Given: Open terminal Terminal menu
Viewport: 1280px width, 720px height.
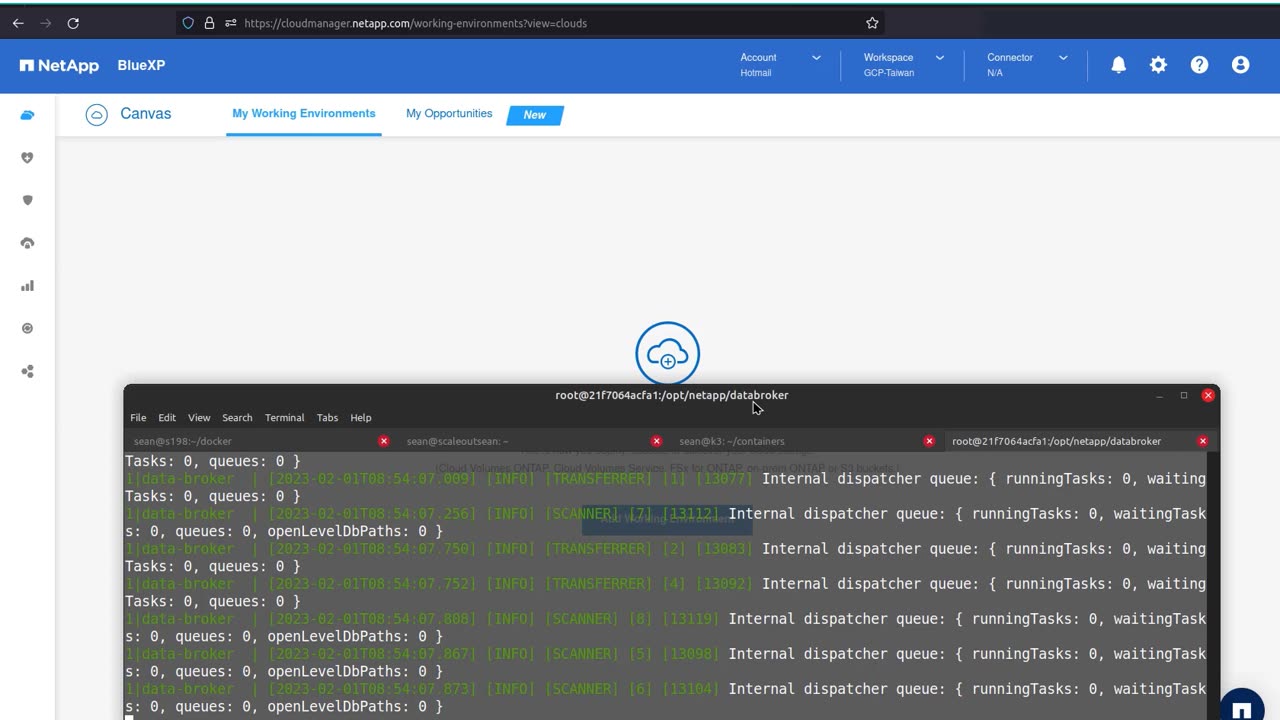Looking at the screenshot, I should click(284, 418).
